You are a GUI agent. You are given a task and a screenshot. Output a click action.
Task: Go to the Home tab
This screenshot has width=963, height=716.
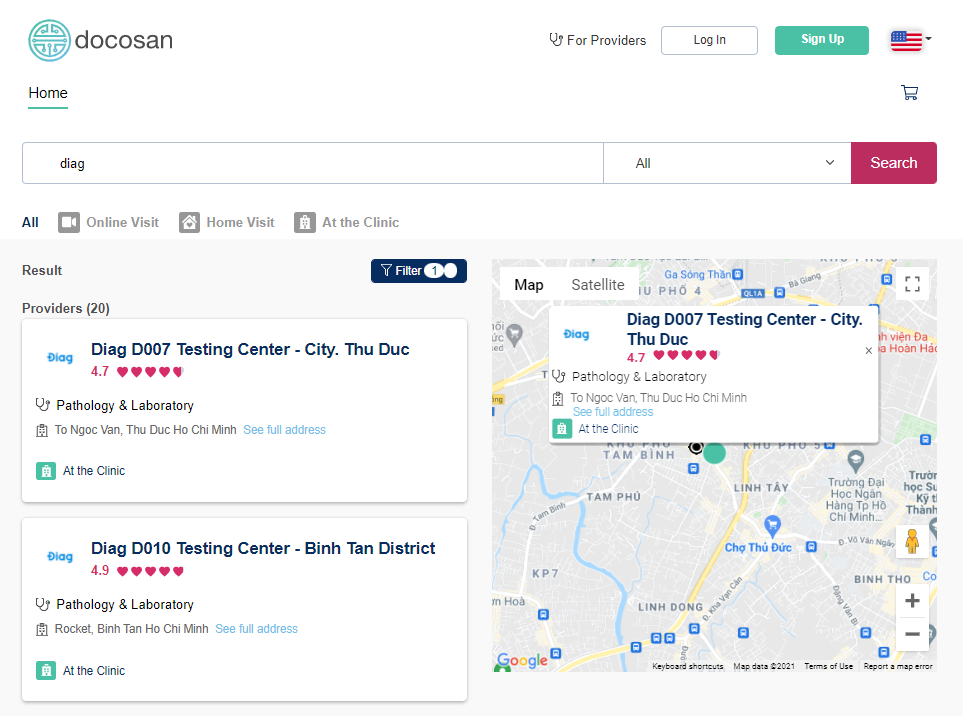[x=48, y=93]
